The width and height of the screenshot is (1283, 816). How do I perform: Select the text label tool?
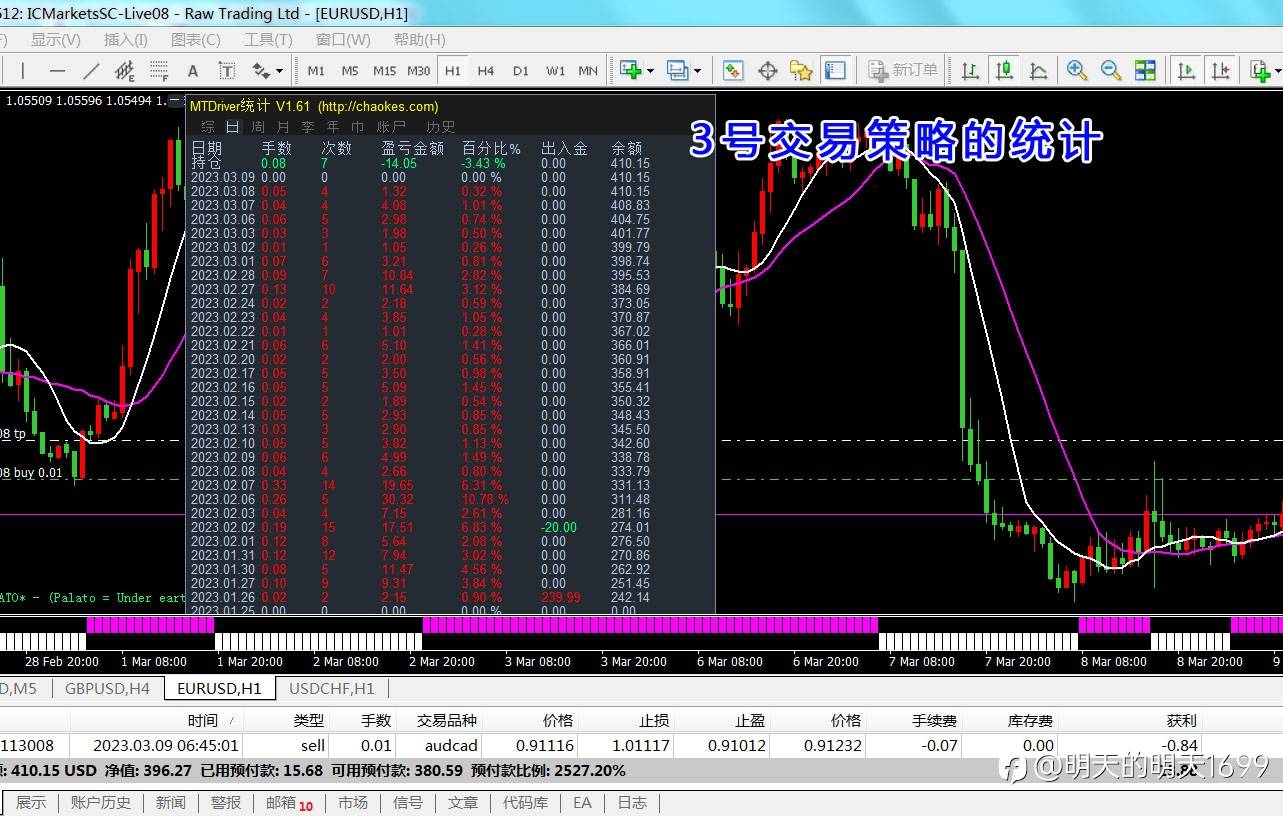227,71
